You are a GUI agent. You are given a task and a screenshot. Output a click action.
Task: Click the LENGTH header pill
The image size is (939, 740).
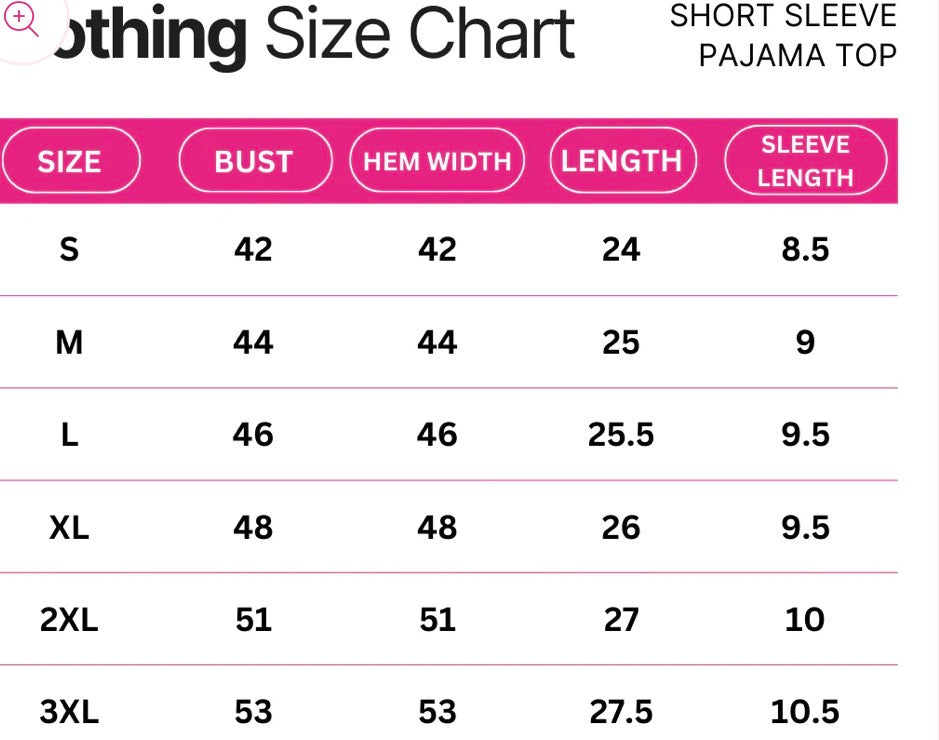(621, 160)
